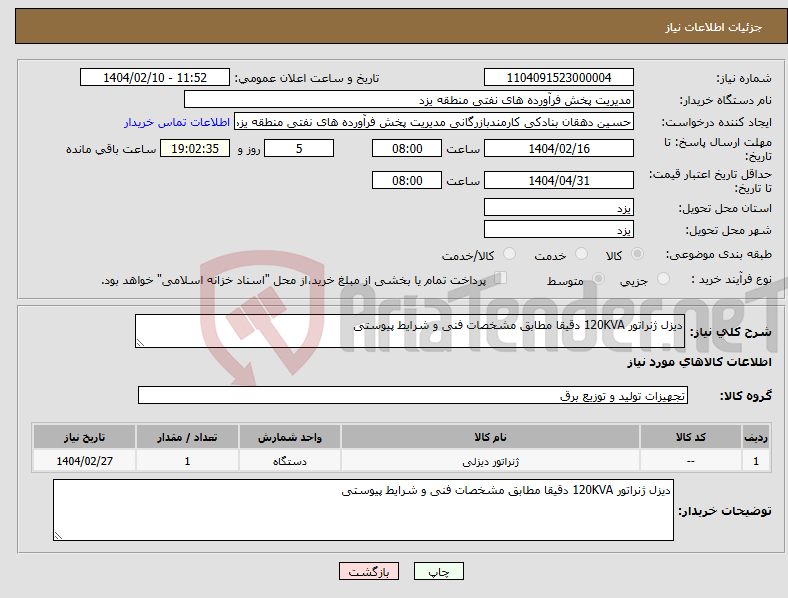Click the تعداد / مقدار column header
This screenshot has height=598, width=788.
[x=187, y=437]
